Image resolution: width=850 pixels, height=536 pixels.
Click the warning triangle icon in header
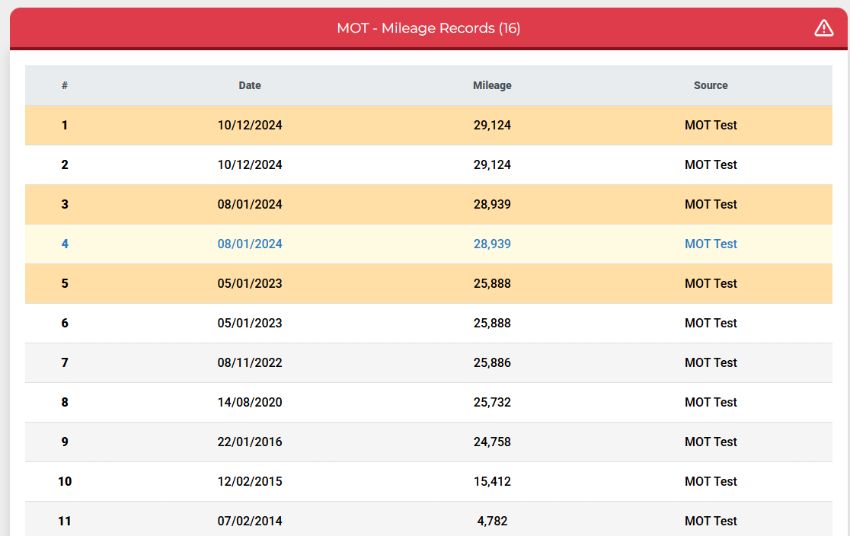point(823,28)
